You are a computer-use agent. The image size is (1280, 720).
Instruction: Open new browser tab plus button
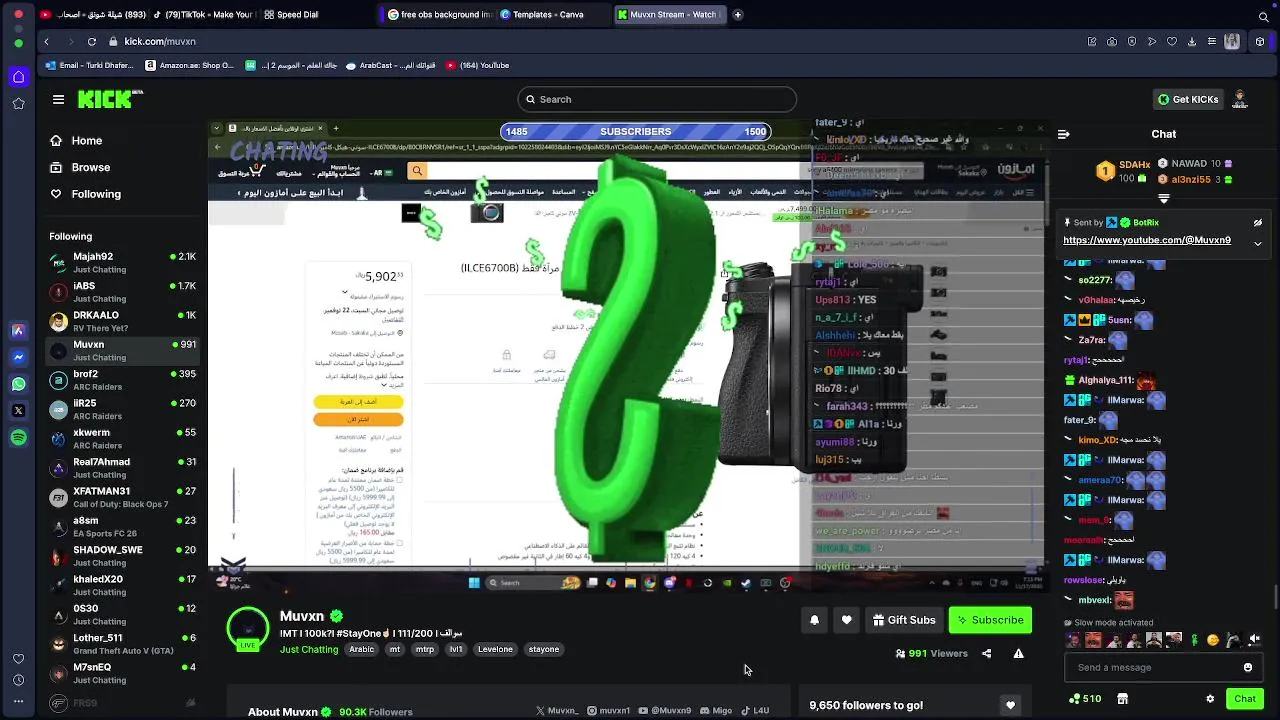coord(737,15)
